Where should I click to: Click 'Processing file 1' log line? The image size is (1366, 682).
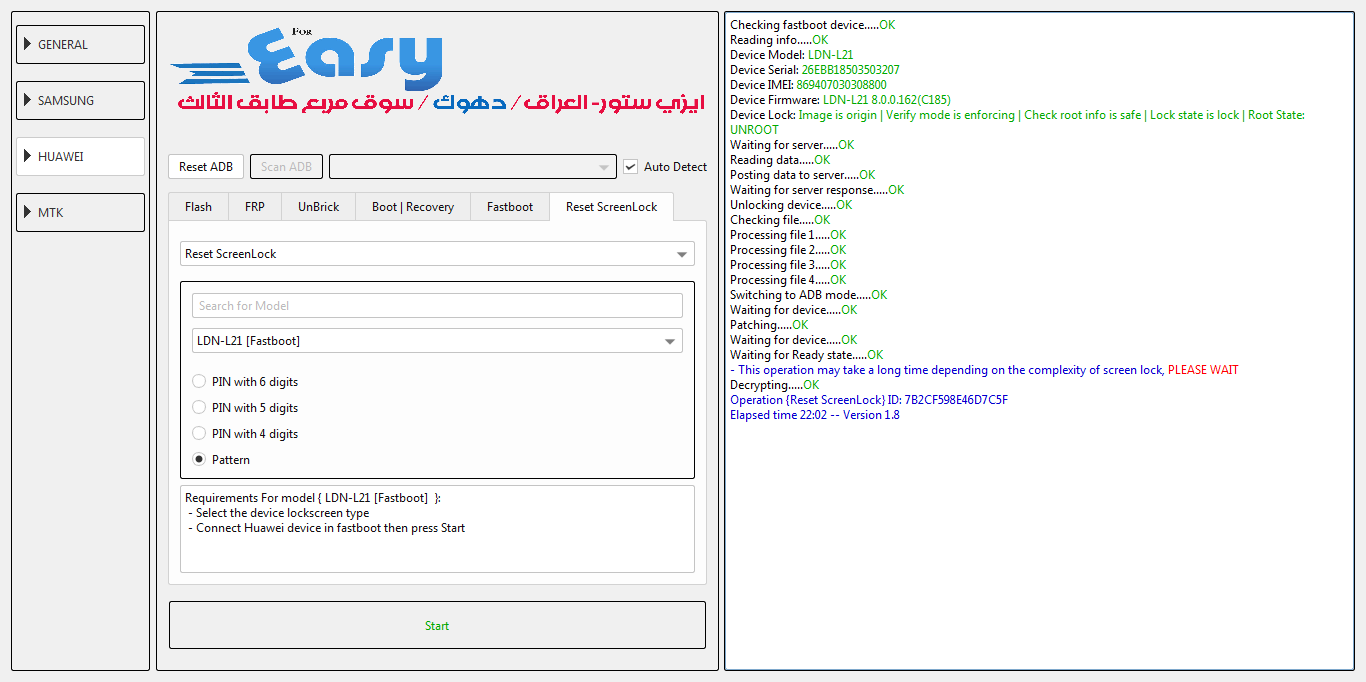pyautogui.click(x=788, y=235)
